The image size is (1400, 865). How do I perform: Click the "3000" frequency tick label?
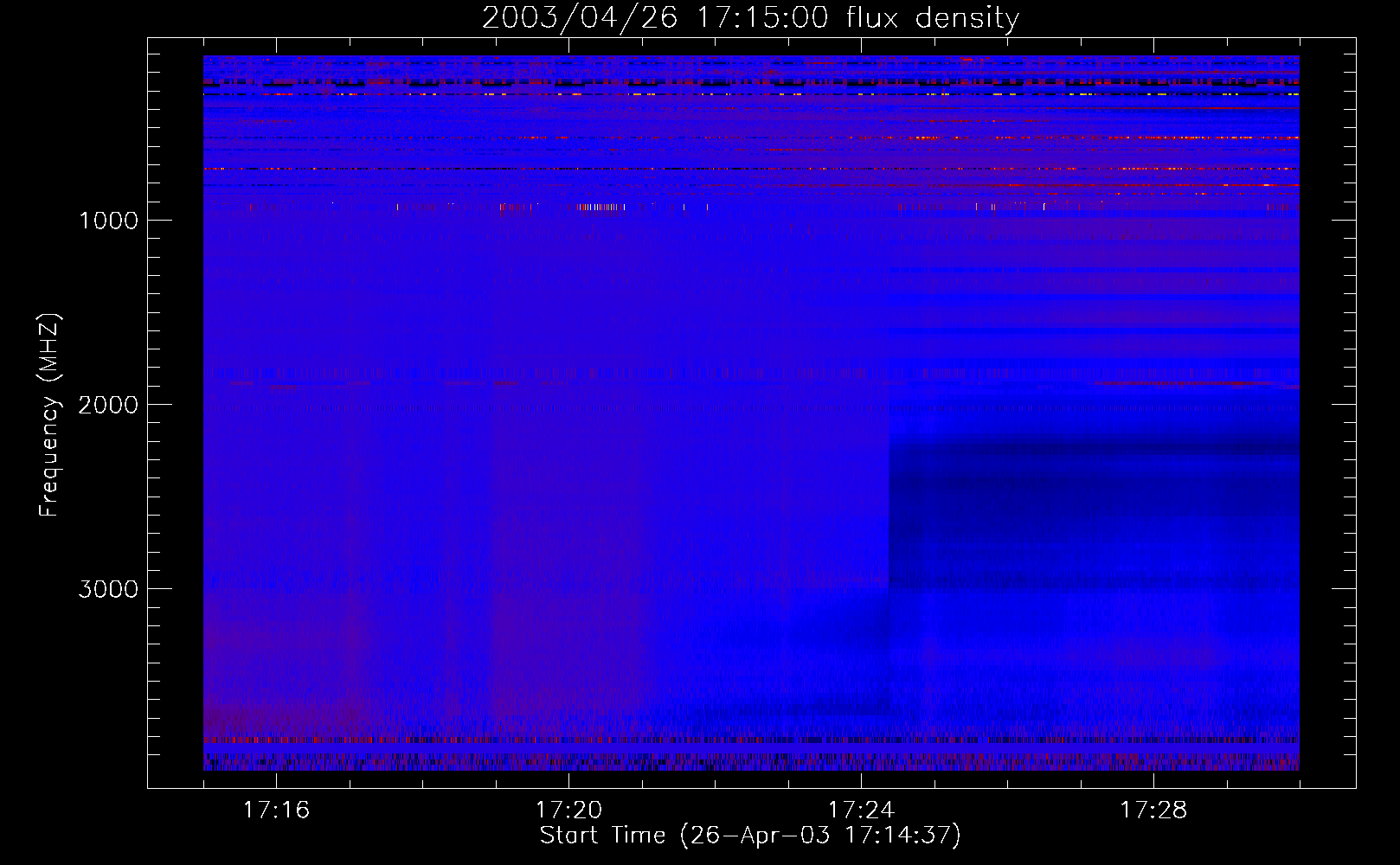click(109, 589)
